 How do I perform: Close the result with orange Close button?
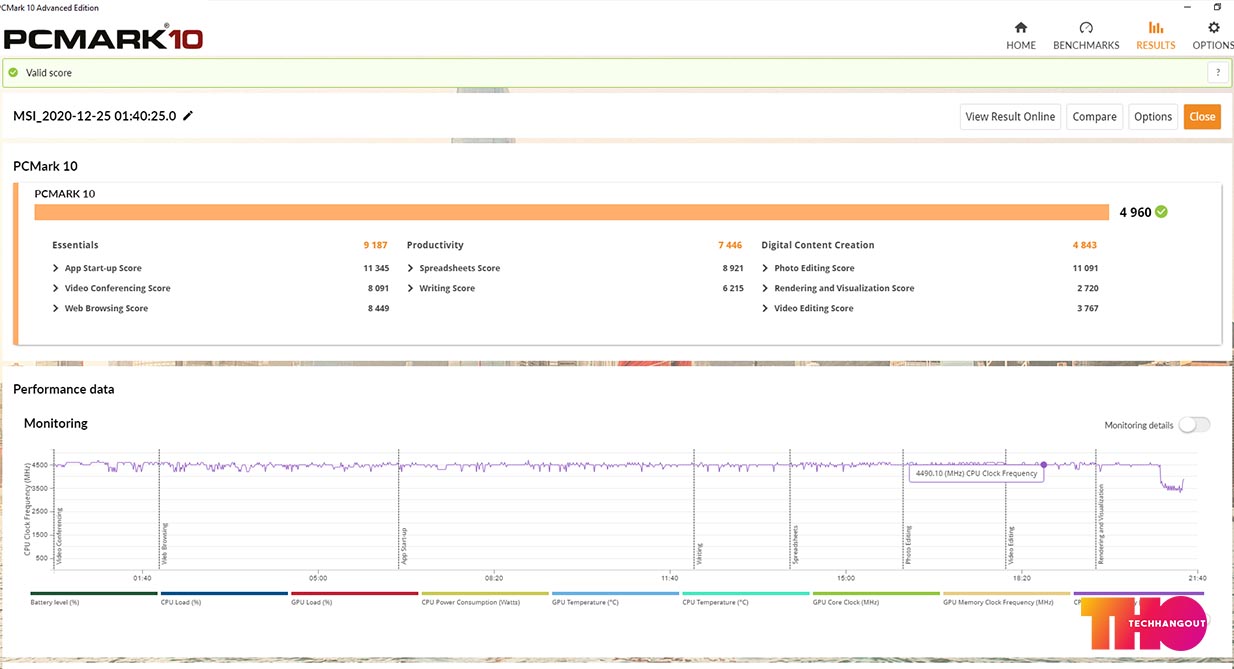point(1202,116)
